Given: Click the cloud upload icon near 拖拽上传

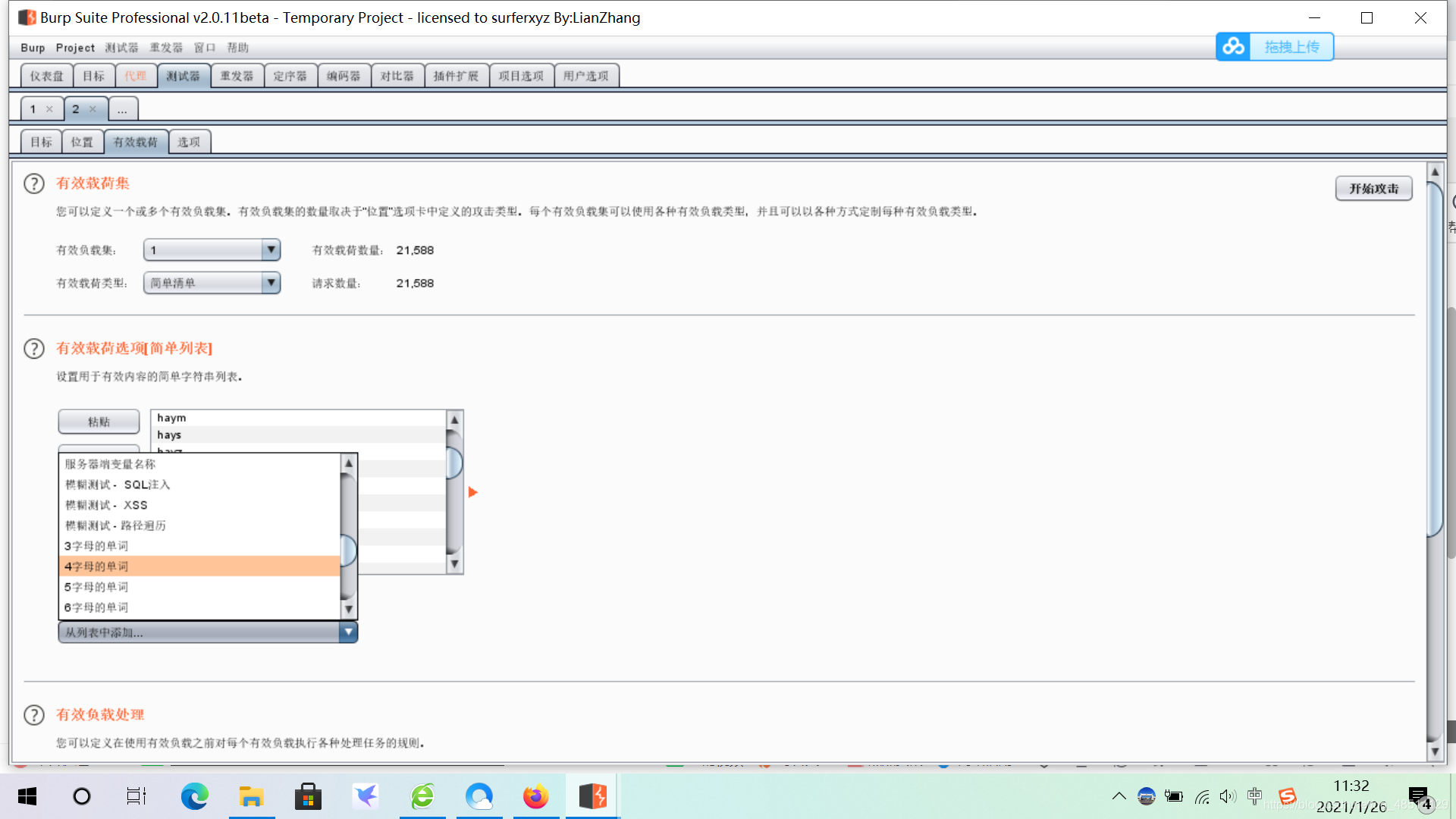Looking at the screenshot, I should pyautogui.click(x=1233, y=47).
